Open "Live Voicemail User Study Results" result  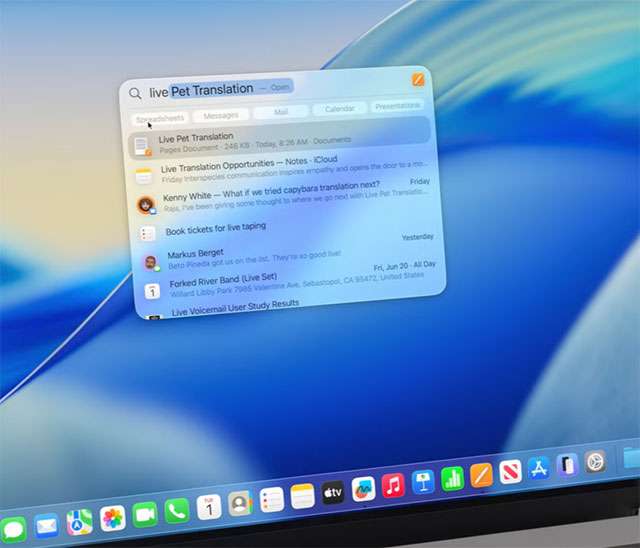coord(236,307)
